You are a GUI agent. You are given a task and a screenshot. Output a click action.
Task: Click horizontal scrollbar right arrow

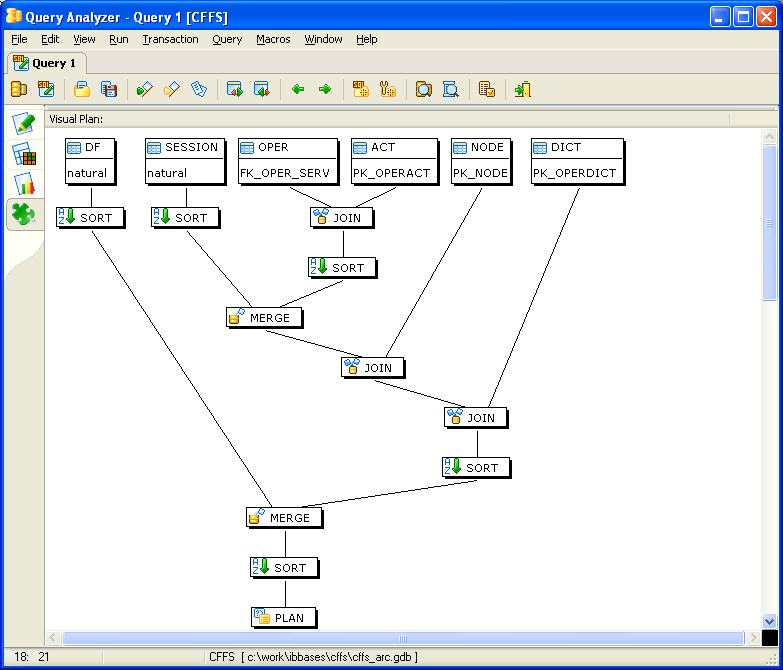point(752,638)
